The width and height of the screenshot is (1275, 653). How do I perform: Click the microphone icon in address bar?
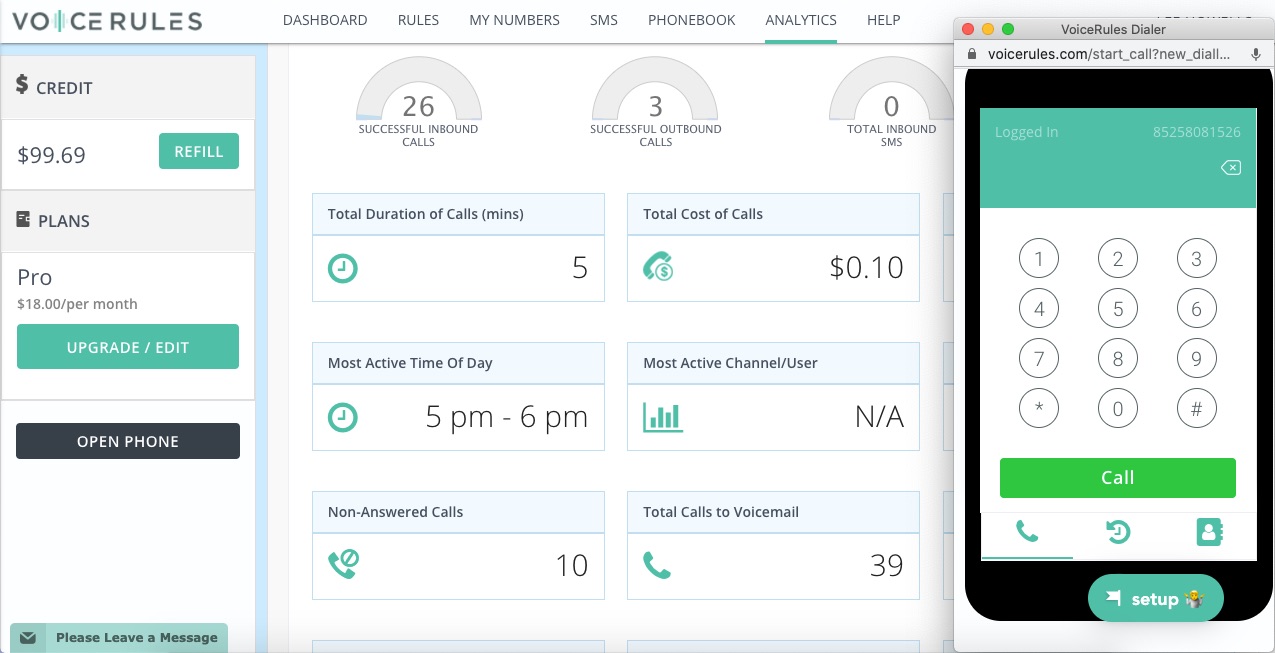pos(1255,54)
